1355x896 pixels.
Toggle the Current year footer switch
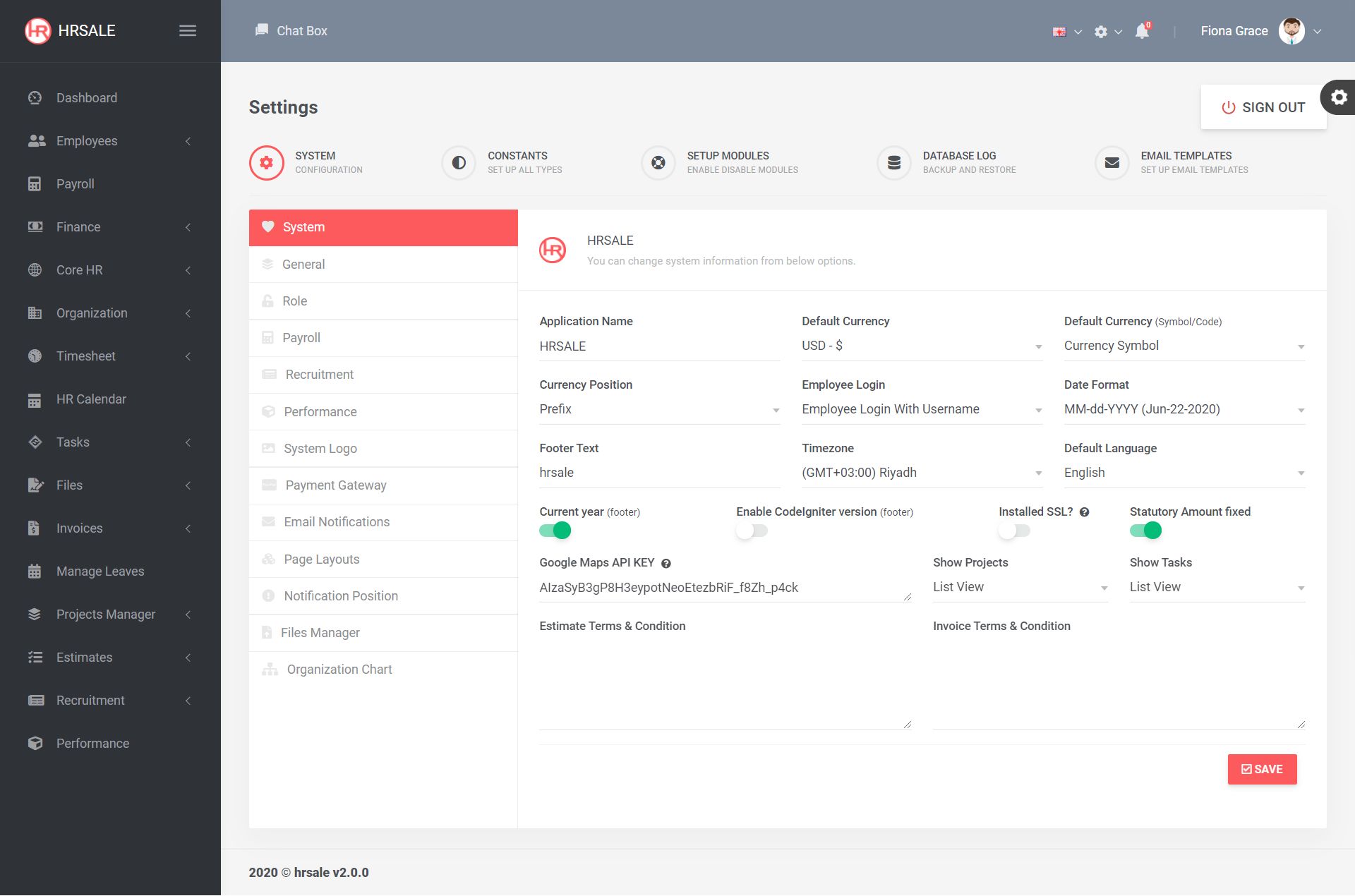[555, 531]
